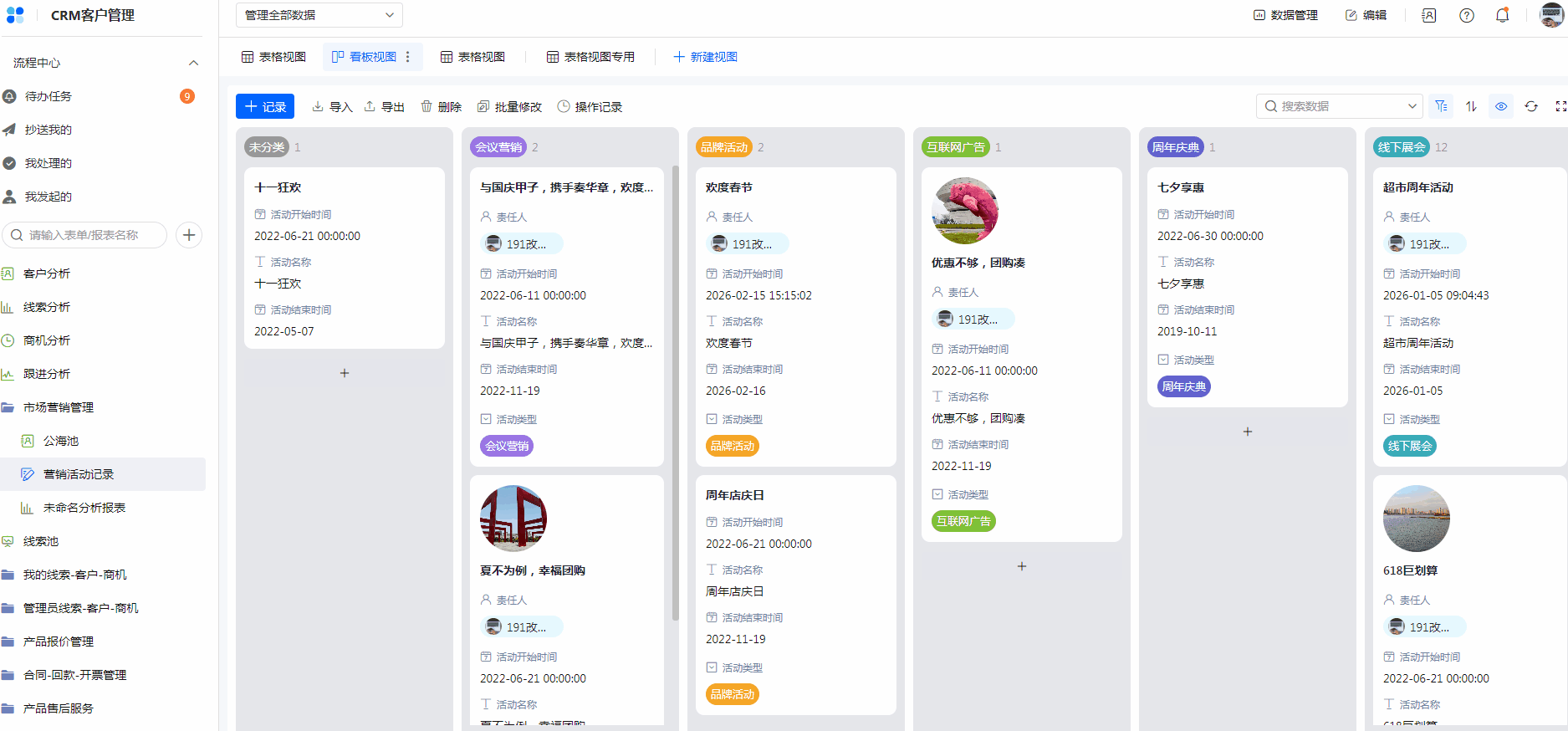
Task: Open the notification bell
Action: [x=1502, y=15]
